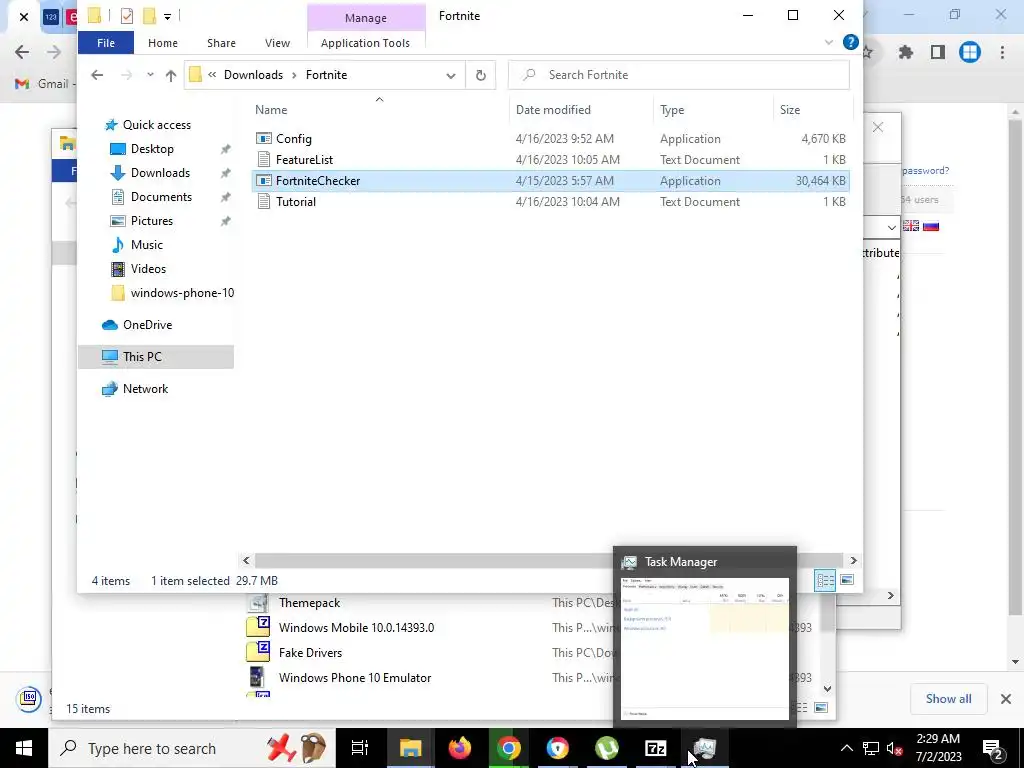Click Fortnite in the address breadcrumb
Screen dimensions: 1024x768
click(327, 75)
